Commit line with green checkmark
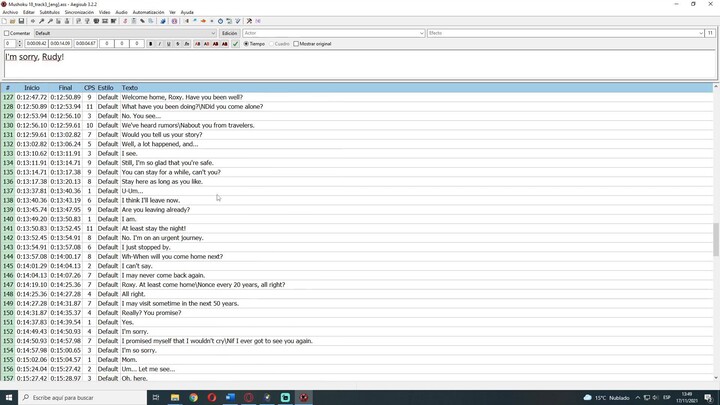This screenshot has height=405, width=720. coord(236,44)
